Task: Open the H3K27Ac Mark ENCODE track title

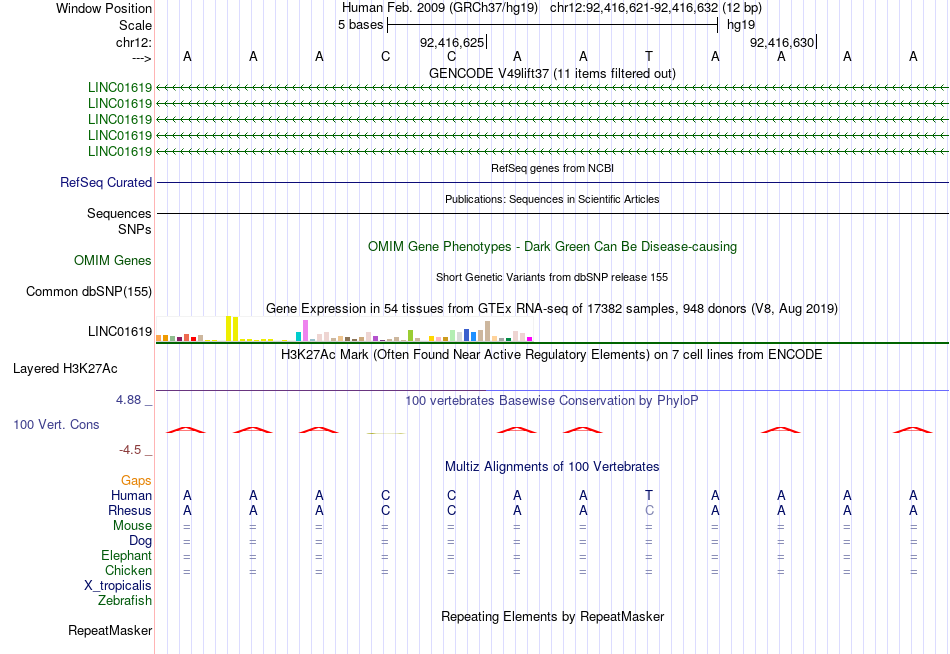Action: [x=552, y=355]
